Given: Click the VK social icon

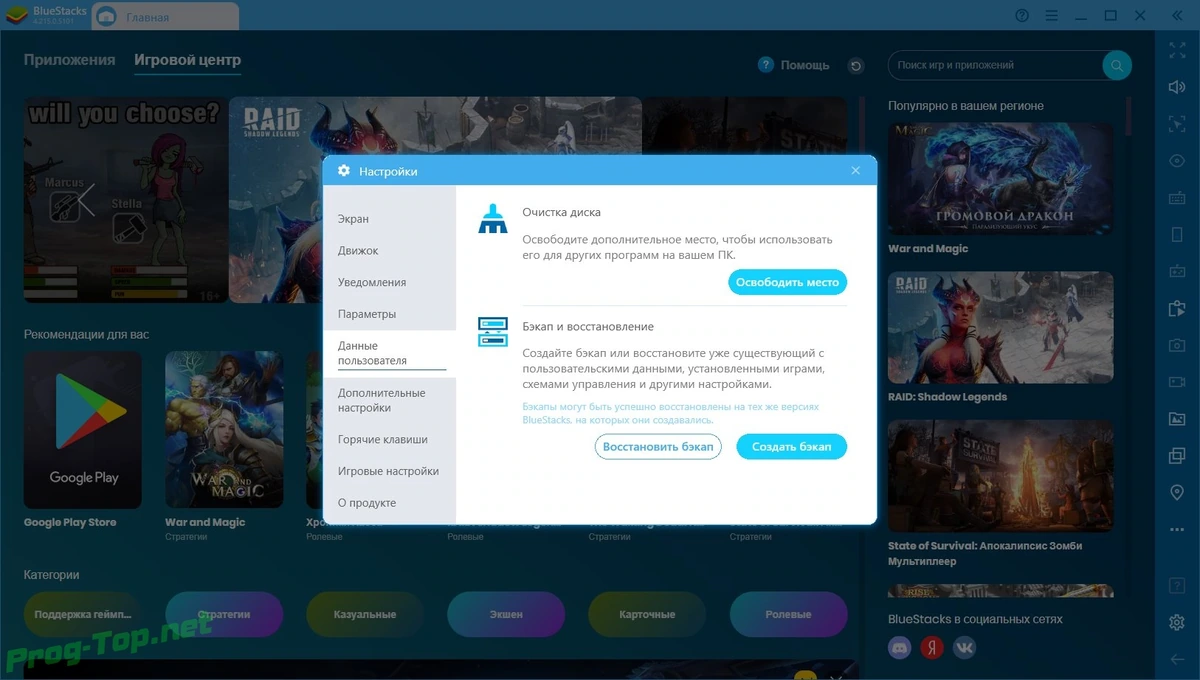Looking at the screenshot, I should click(964, 648).
